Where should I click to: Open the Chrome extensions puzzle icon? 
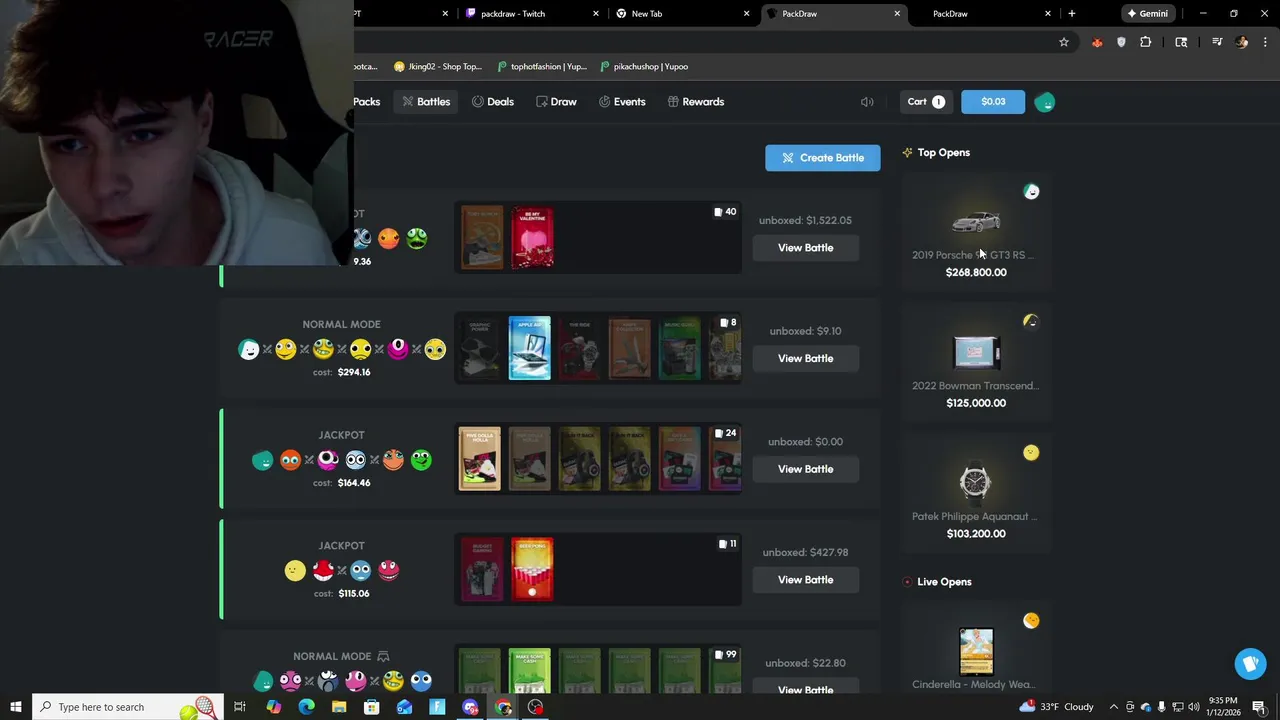tap(1146, 42)
